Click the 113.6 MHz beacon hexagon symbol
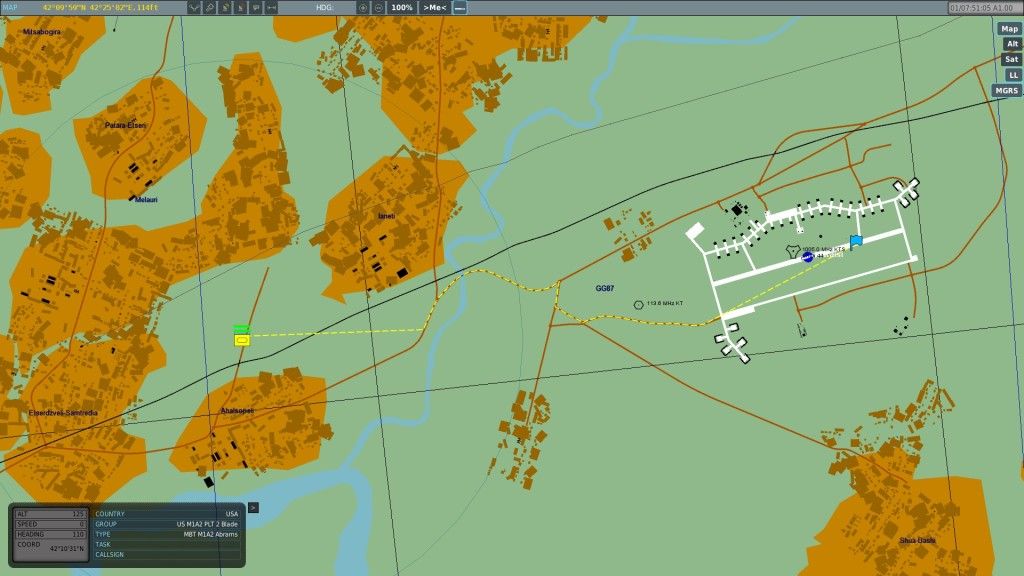Viewport: 1024px width, 576px height. coord(638,304)
